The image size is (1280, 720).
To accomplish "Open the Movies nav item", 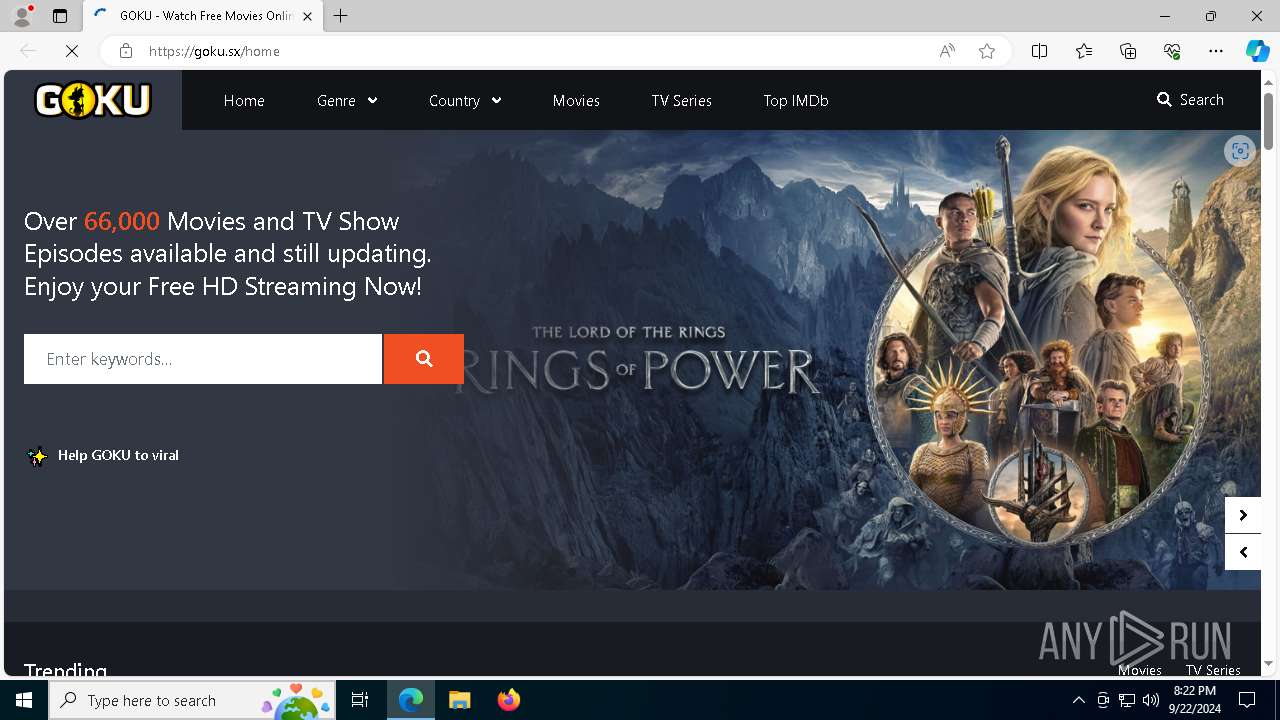I will (x=576, y=100).
